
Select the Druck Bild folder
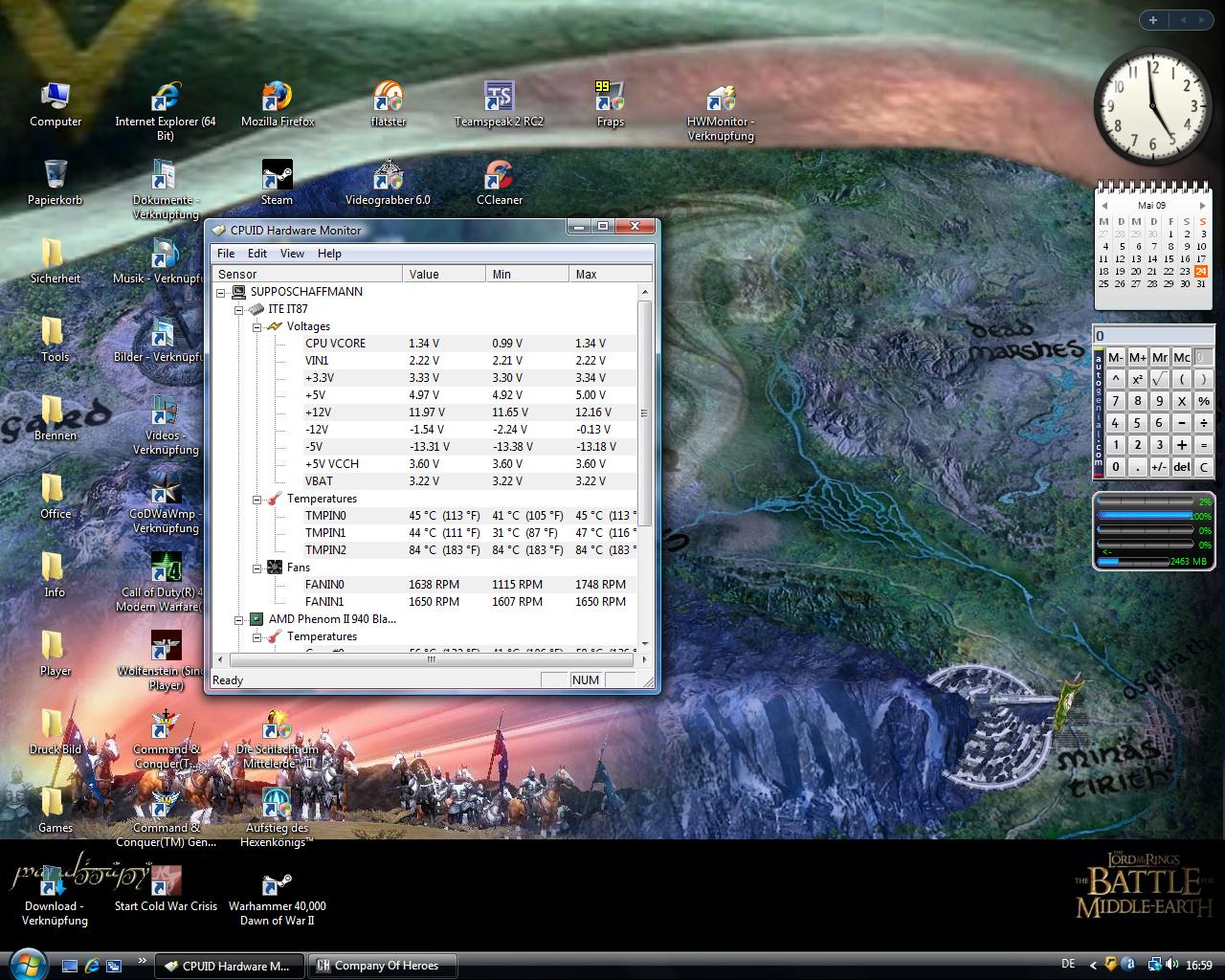[55, 733]
